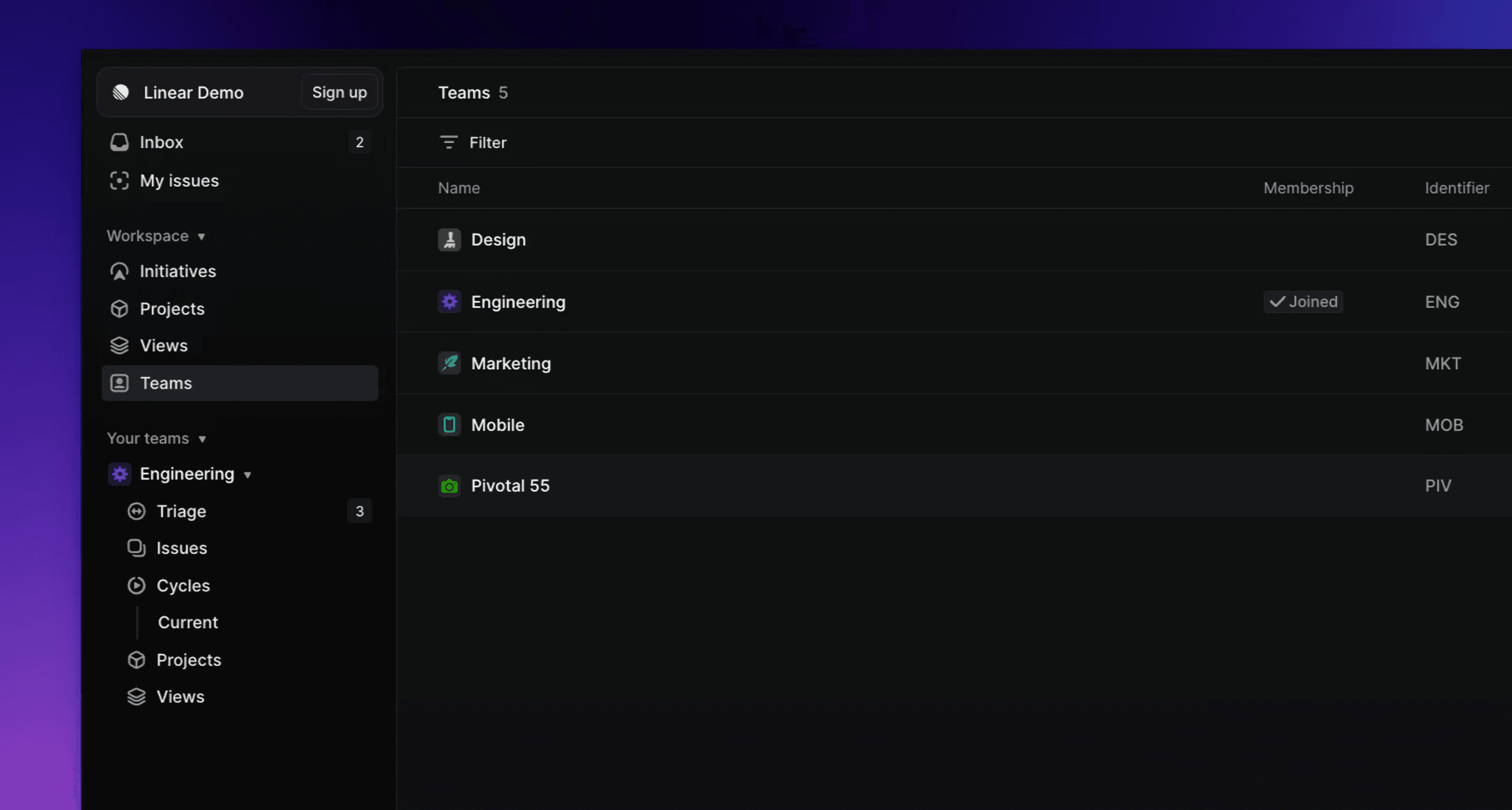The width and height of the screenshot is (1512, 810).
Task: Open the Current cycle
Action: tap(188, 622)
